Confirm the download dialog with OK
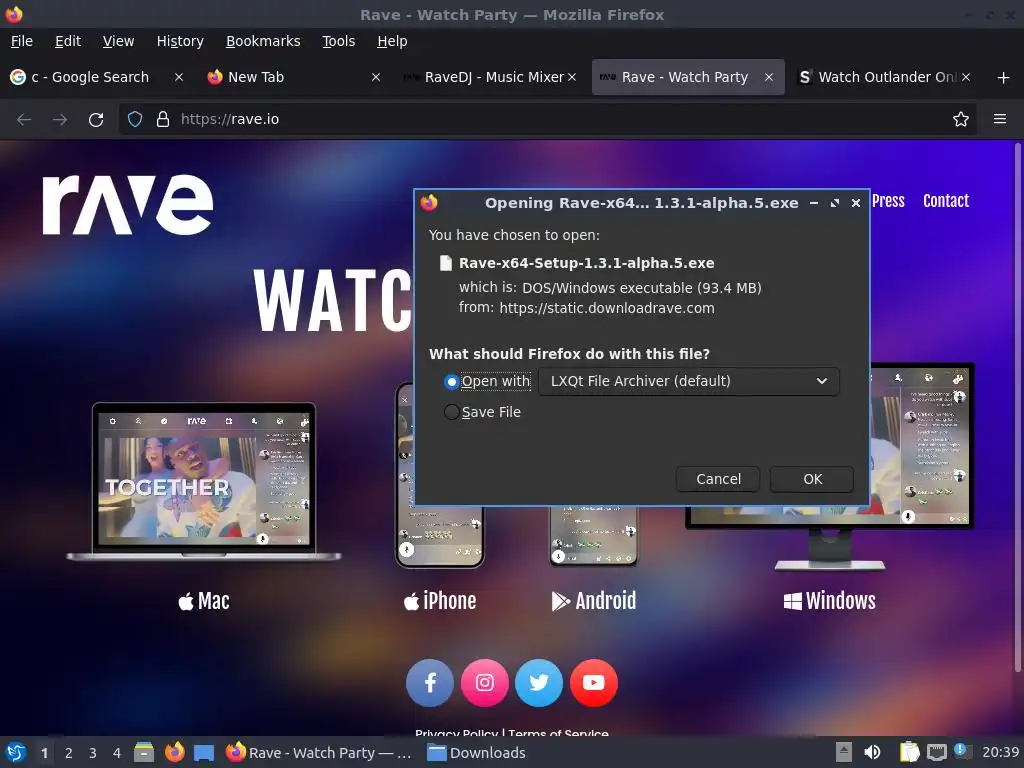 tap(812, 479)
